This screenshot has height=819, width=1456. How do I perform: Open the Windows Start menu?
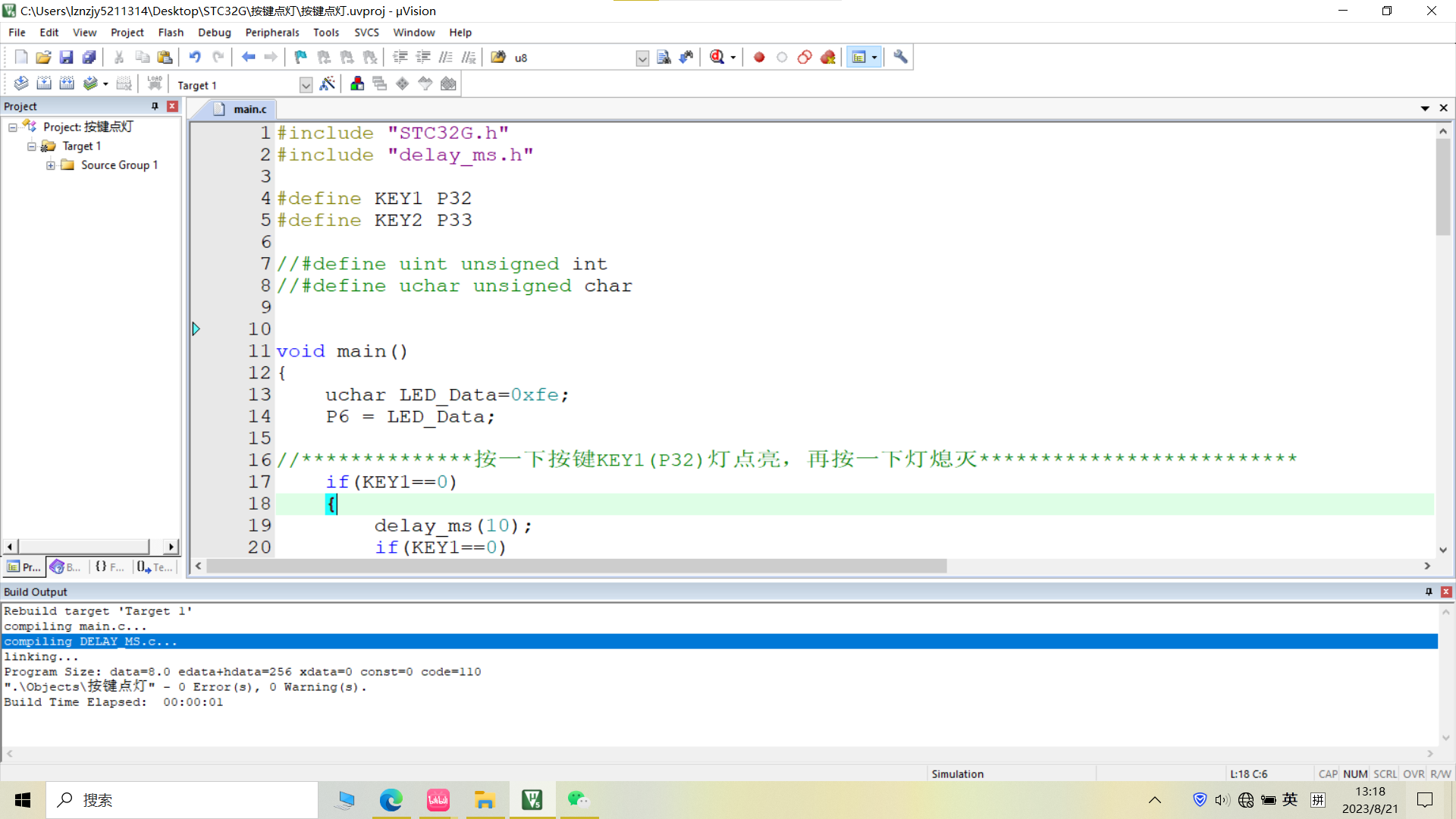23,800
